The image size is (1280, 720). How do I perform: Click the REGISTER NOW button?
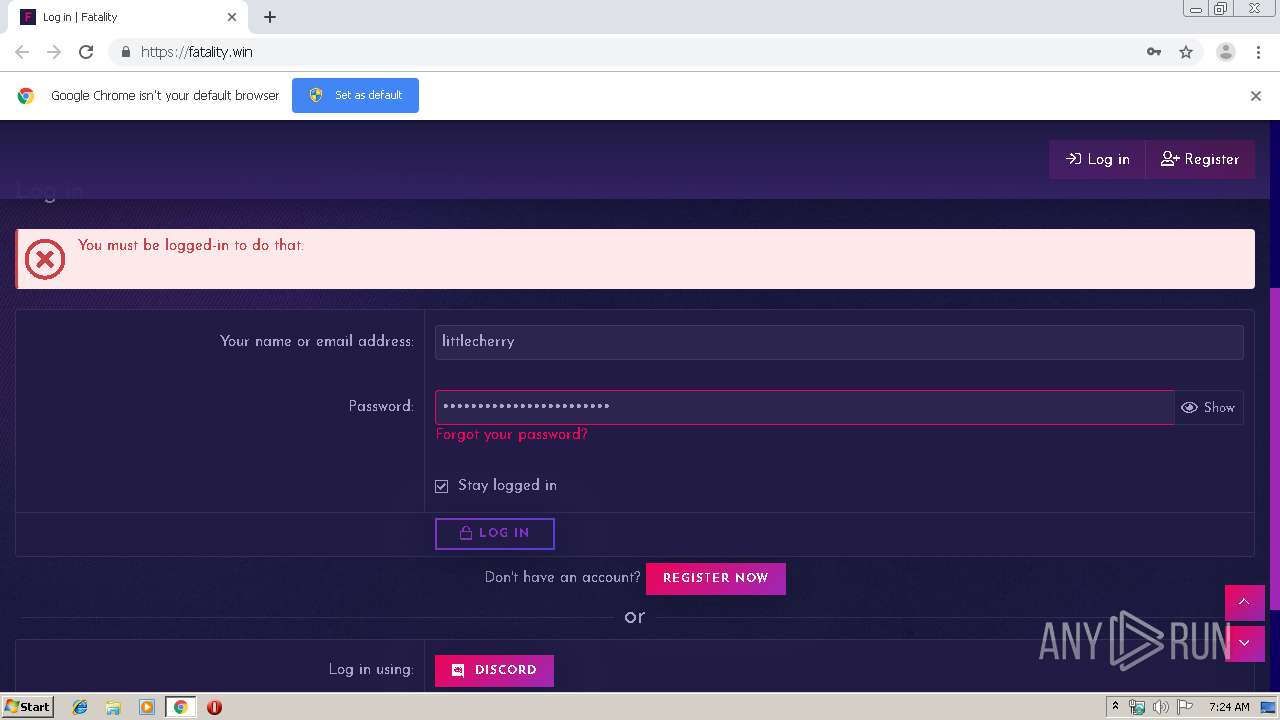[x=716, y=578]
